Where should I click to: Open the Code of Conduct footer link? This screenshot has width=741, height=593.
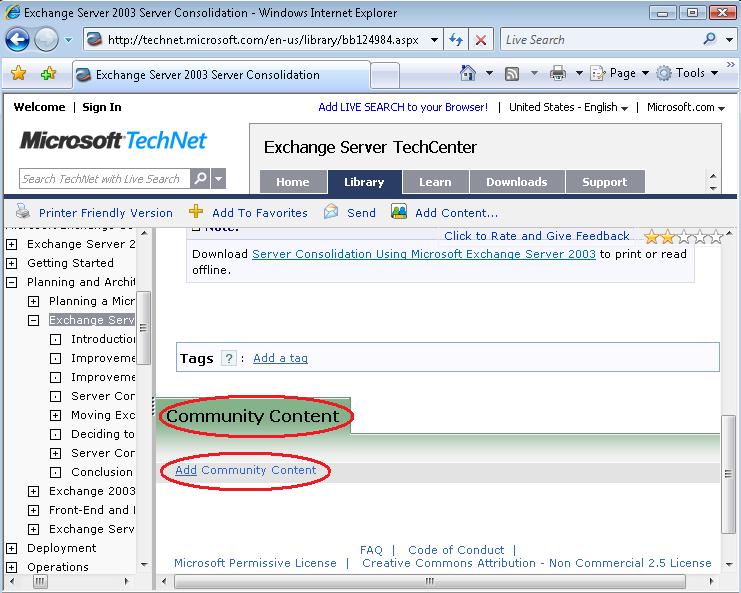click(456, 550)
